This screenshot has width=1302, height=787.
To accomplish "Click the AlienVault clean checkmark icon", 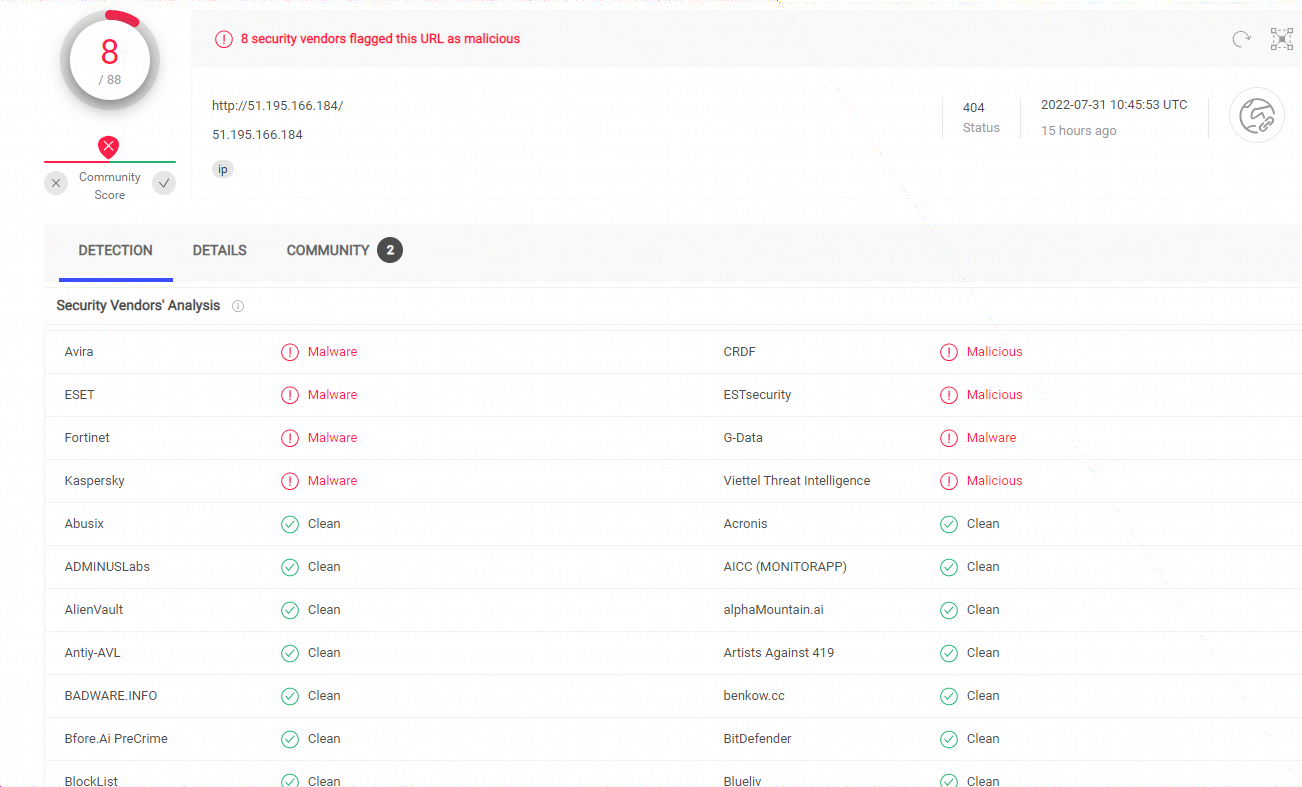I will pos(290,610).
